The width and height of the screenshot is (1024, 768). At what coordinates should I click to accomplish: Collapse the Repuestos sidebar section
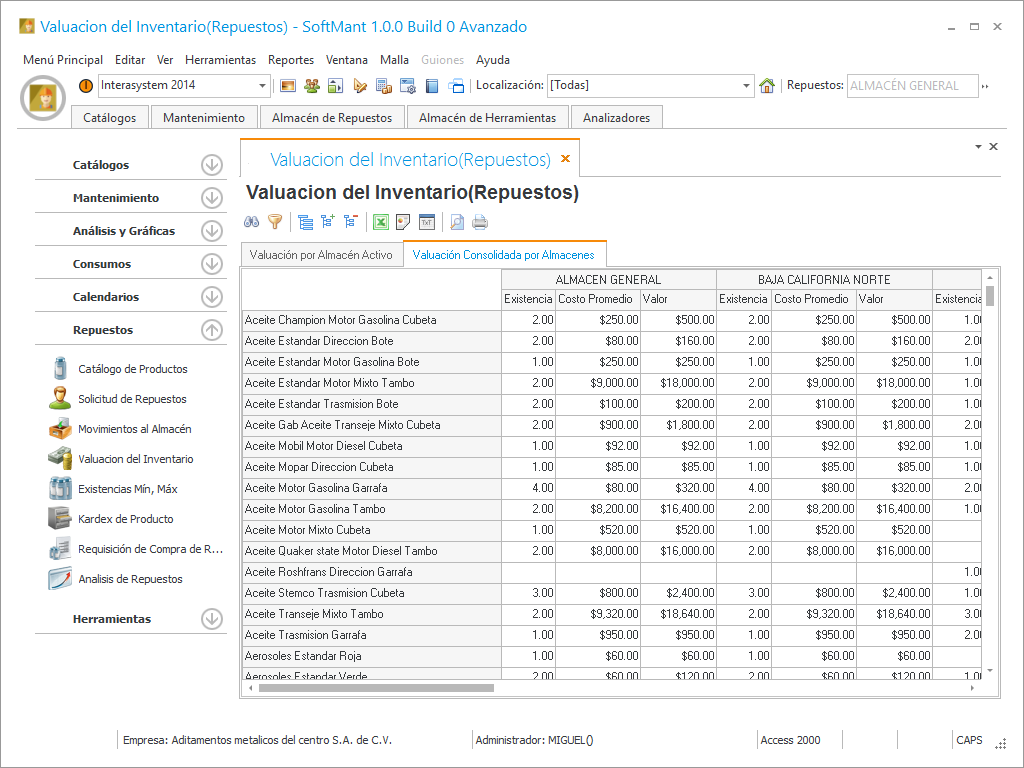211,330
